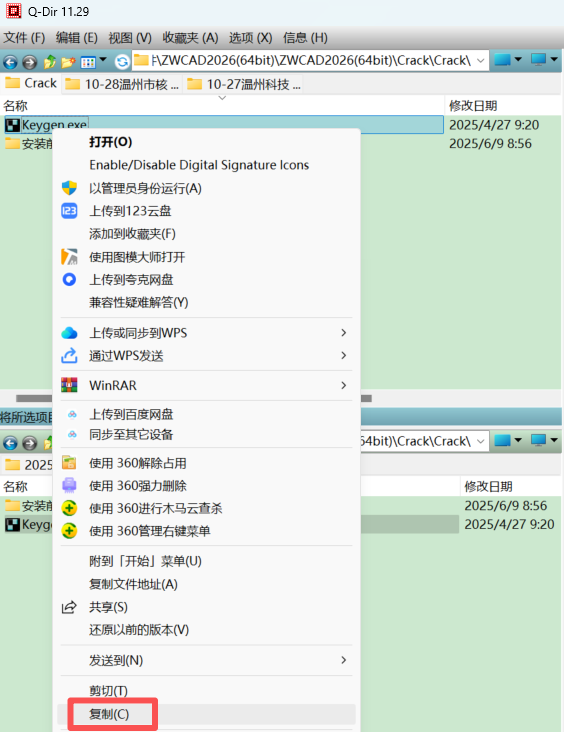This screenshot has height=732, width=564.
Task: Open the view mode dropdown arrow in the top pane
Action: (x=103, y=60)
